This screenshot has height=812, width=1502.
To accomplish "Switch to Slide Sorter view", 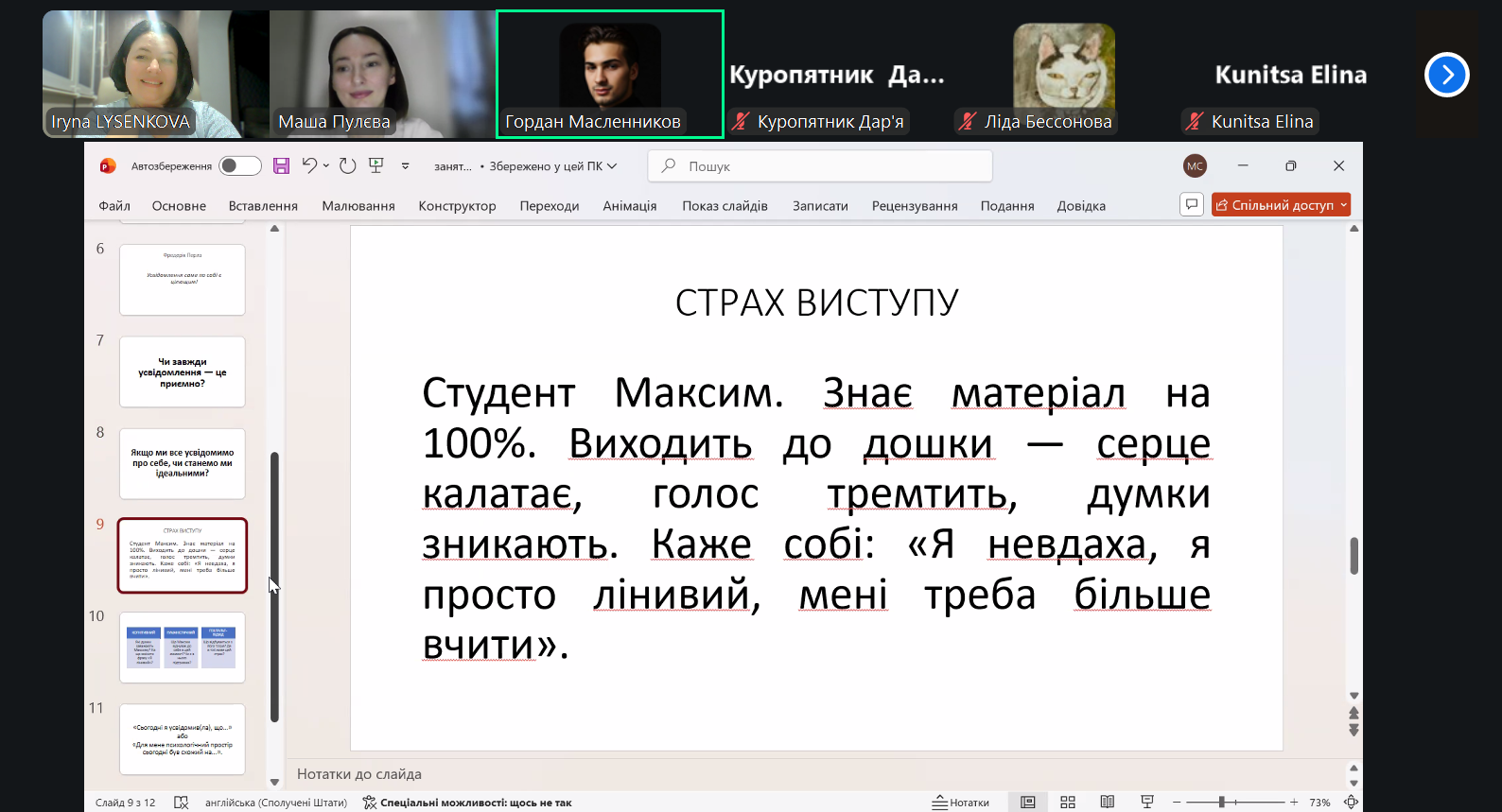I will (x=1068, y=803).
